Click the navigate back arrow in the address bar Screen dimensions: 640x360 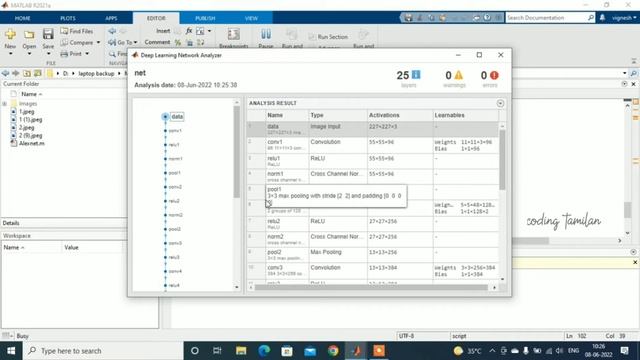5,73
